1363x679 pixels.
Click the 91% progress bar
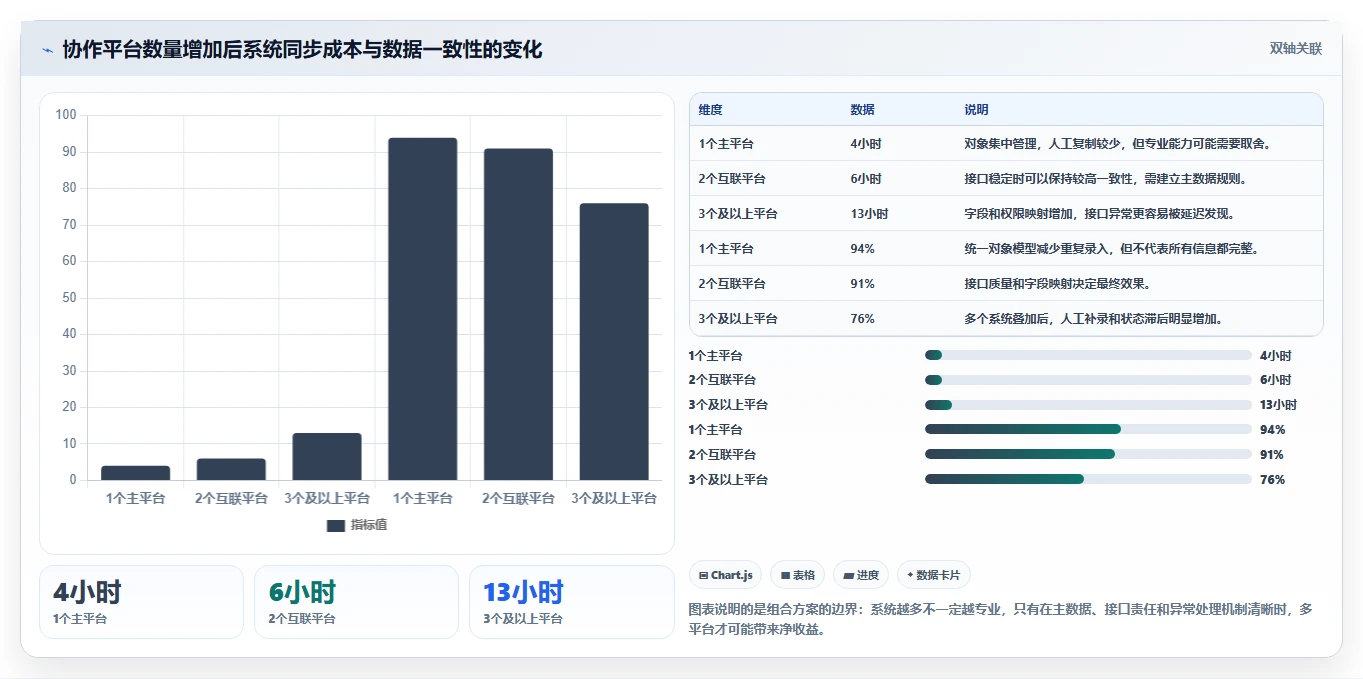pyautogui.click(x=1088, y=455)
